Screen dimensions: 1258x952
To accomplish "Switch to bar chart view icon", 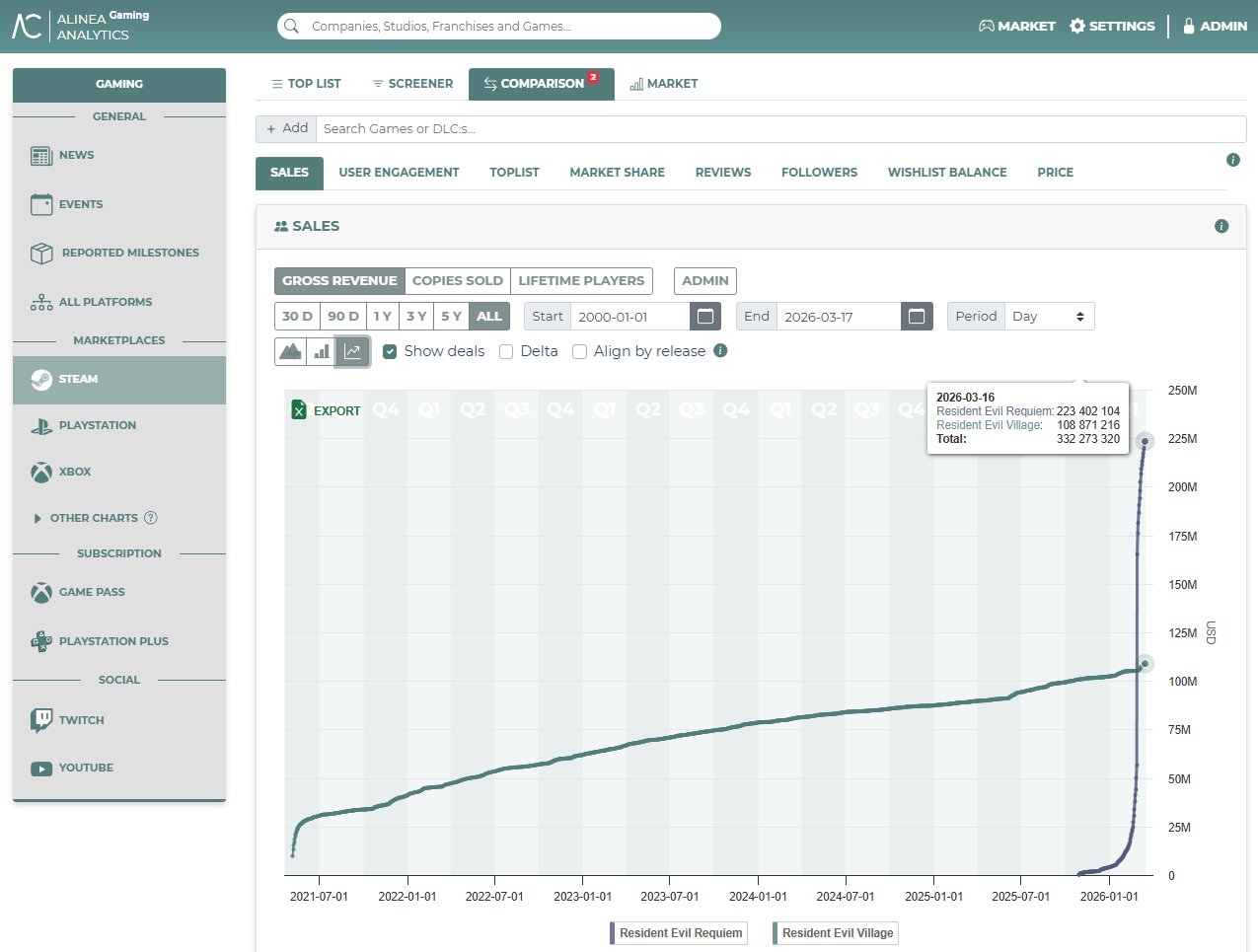I will click(322, 351).
